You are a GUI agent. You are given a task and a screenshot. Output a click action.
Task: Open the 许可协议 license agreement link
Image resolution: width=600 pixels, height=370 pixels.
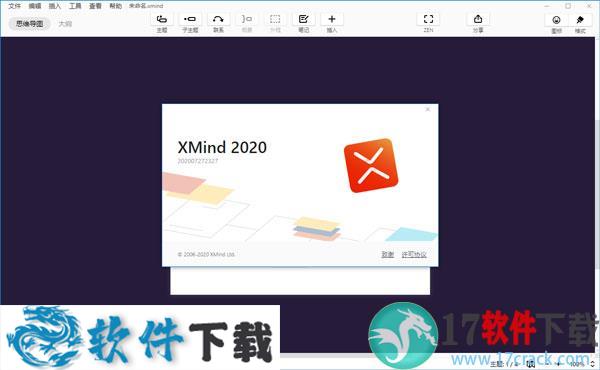pos(414,254)
